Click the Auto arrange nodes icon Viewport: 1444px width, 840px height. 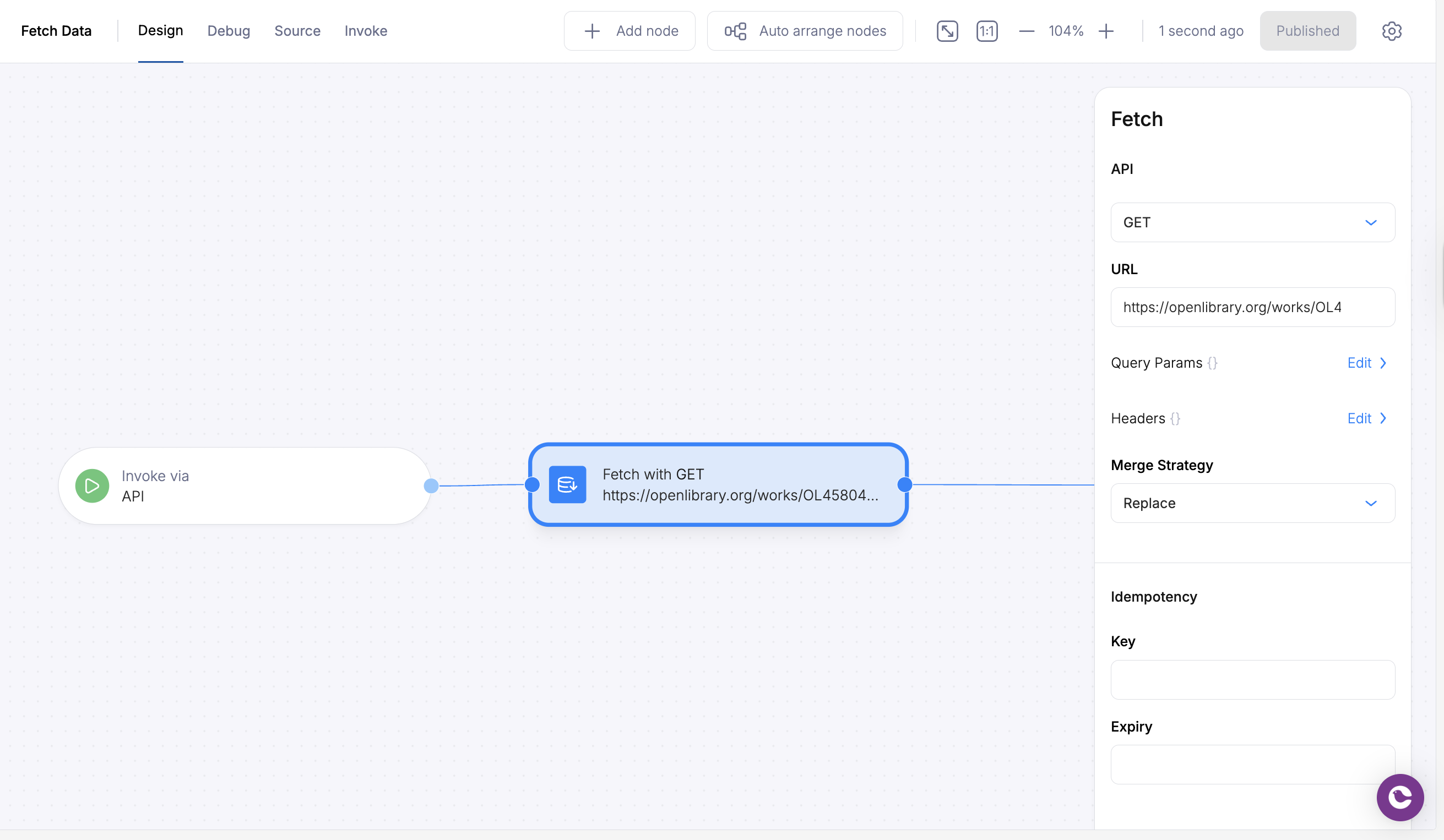[x=735, y=31]
